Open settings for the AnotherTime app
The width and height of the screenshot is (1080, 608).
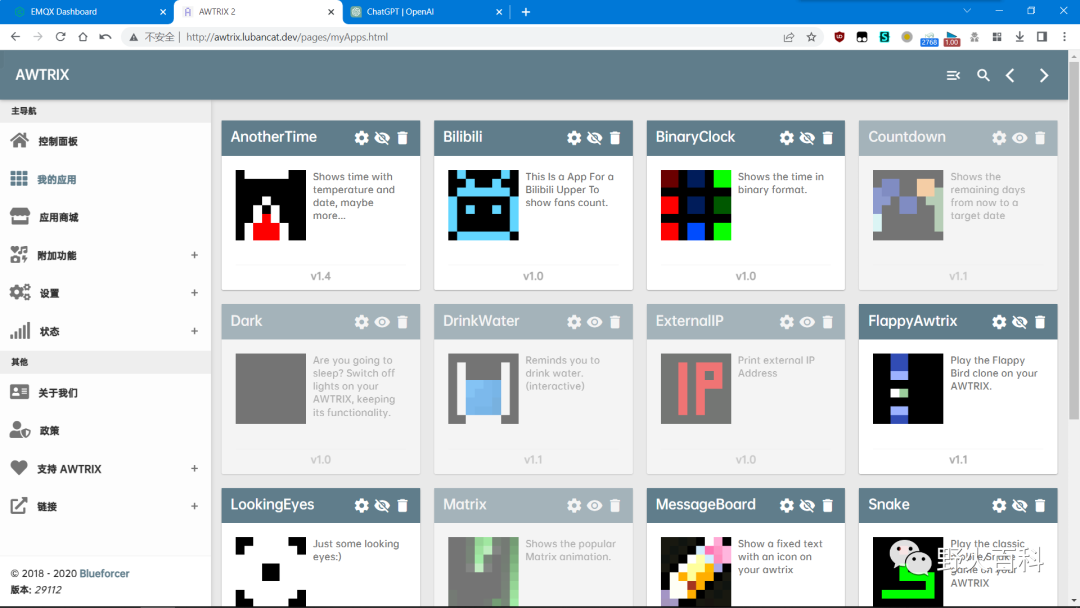tap(362, 138)
